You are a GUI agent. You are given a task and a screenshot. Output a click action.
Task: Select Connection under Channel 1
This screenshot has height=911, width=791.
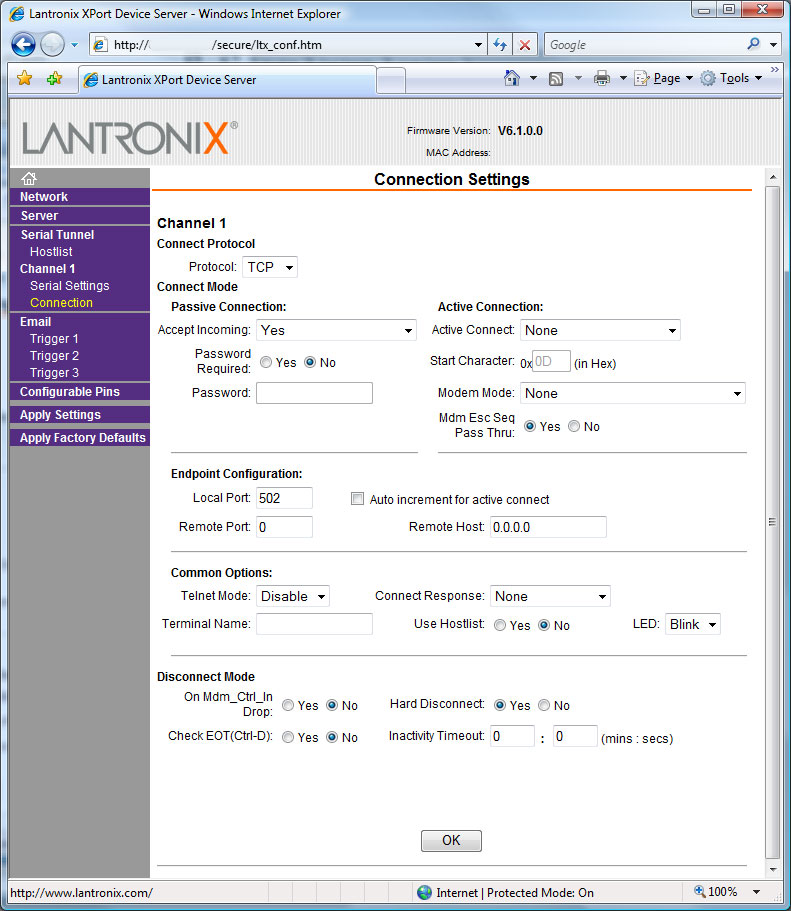click(x=61, y=303)
